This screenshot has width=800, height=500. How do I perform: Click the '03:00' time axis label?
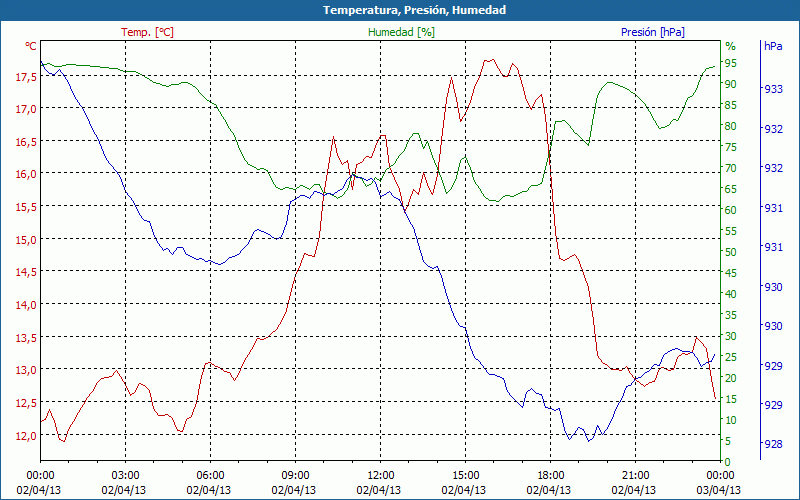pyautogui.click(x=124, y=476)
